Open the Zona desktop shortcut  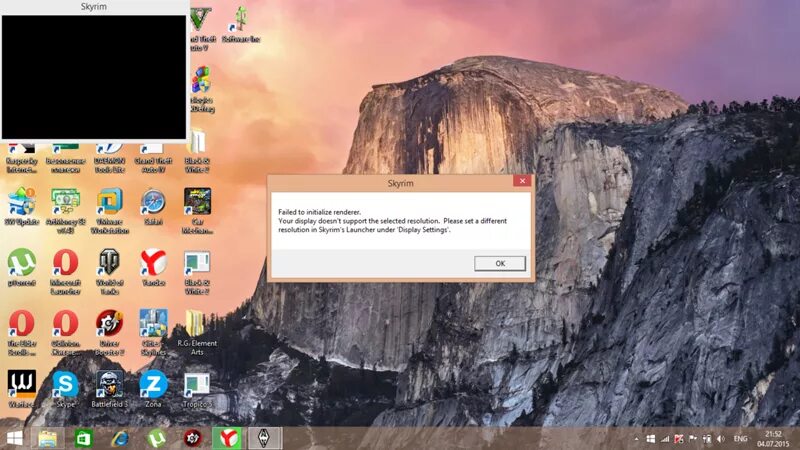point(153,389)
